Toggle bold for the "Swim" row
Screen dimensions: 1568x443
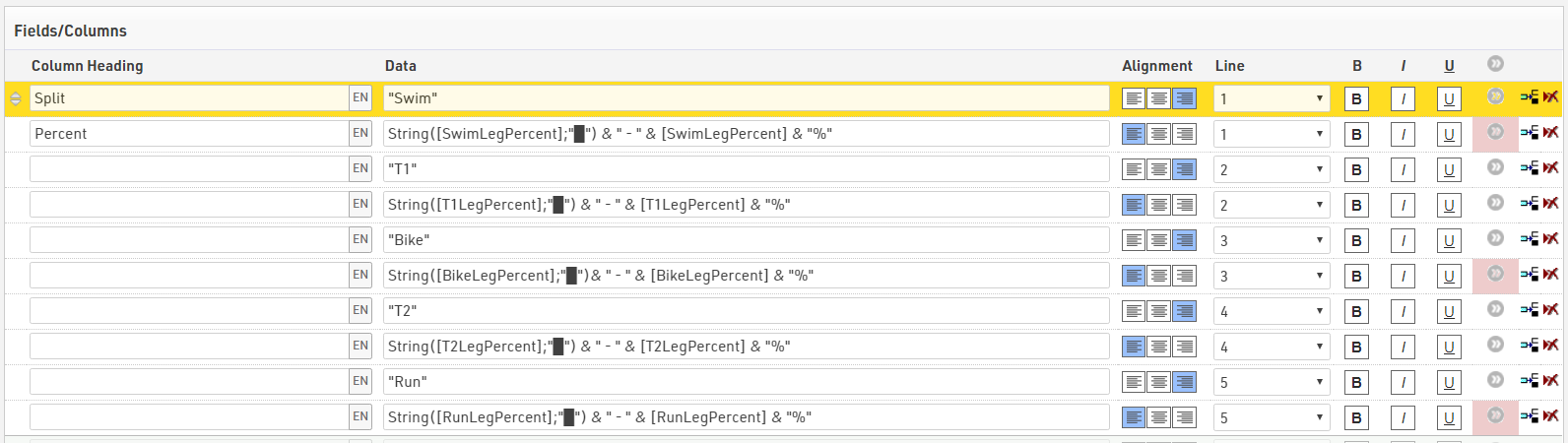point(1356,98)
